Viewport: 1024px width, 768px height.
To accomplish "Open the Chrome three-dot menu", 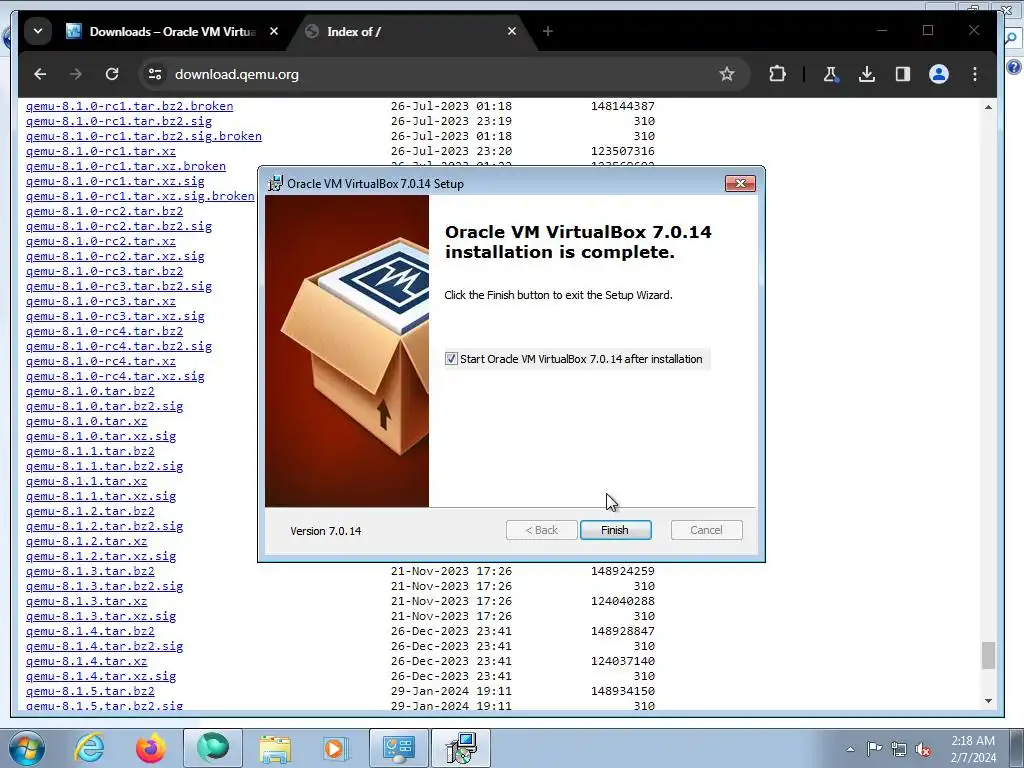I will 974,74.
